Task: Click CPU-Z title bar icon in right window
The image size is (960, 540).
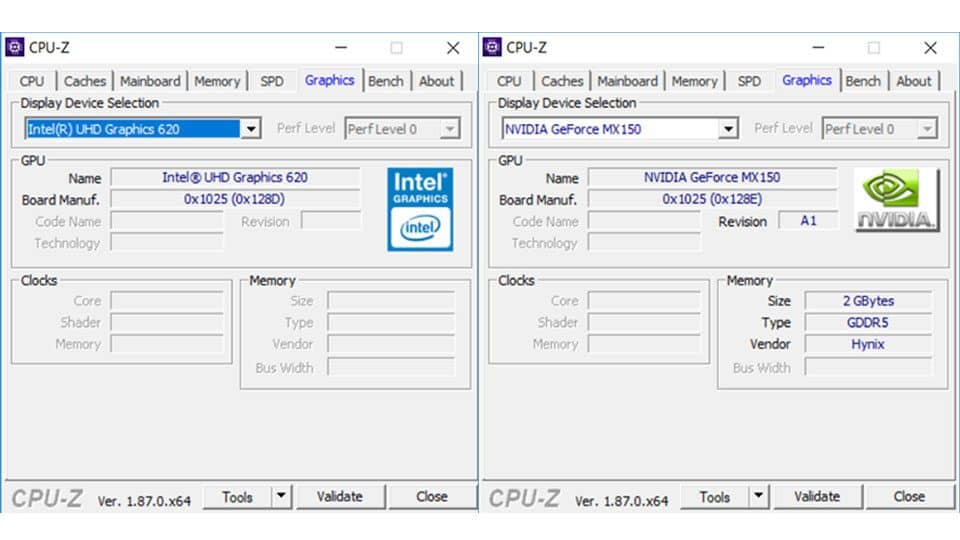Action: click(492, 47)
